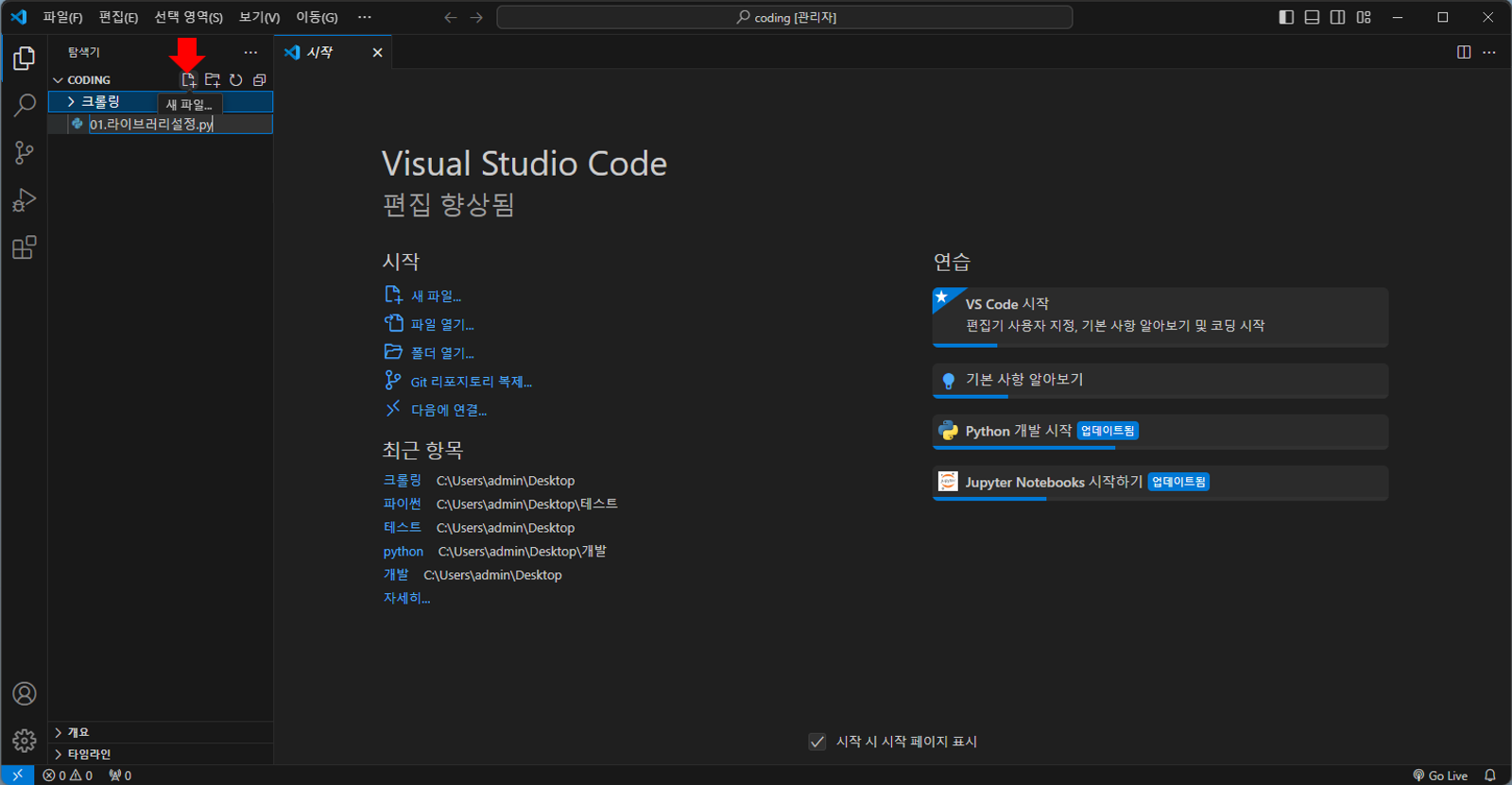Collapse all folders in explorer
This screenshot has height=785, width=1512.
click(x=260, y=80)
